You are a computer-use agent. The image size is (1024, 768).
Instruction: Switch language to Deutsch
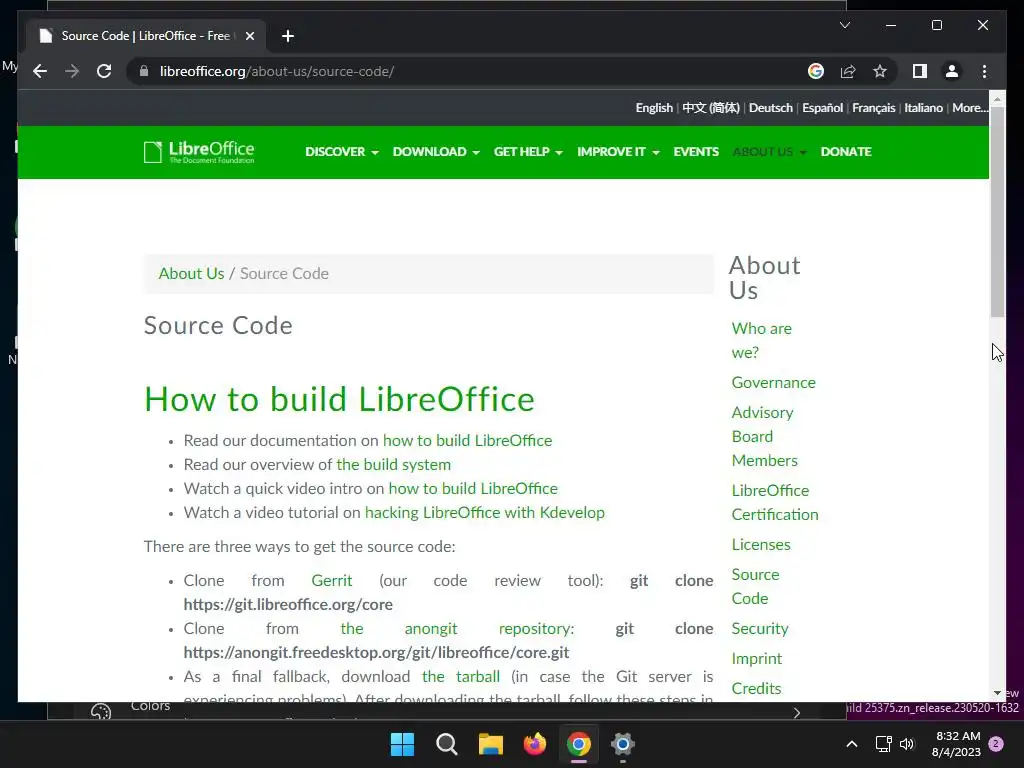[771, 108]
